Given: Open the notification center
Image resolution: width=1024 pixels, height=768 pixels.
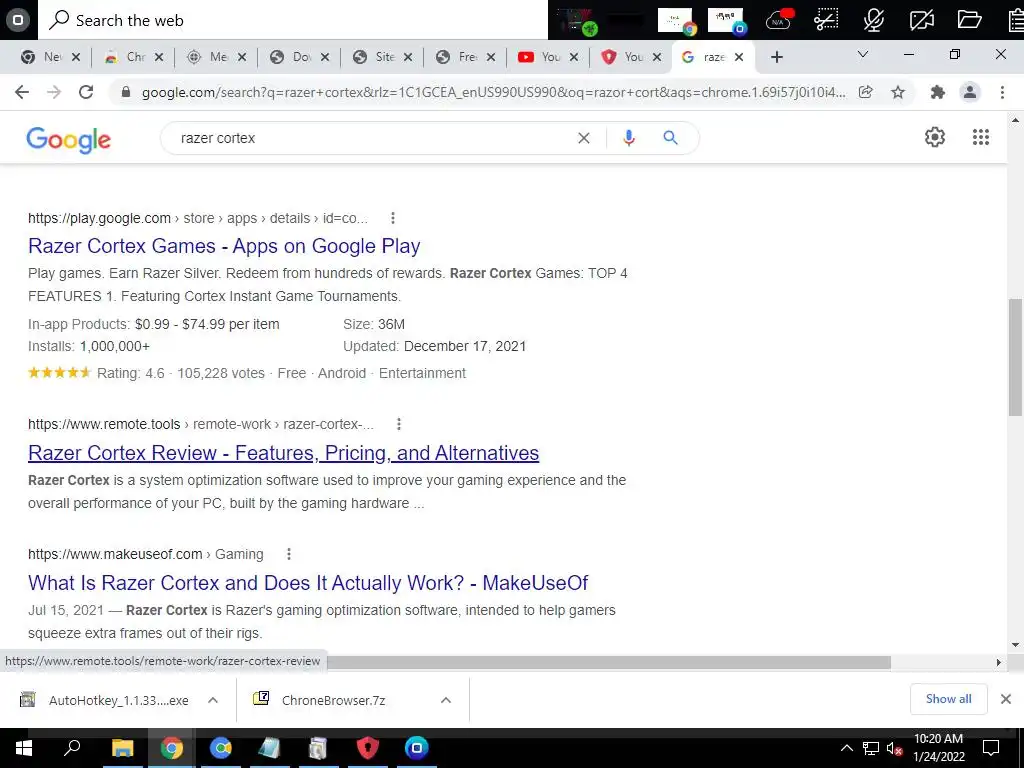Looking at the screenshot, I should pos(991,748).
